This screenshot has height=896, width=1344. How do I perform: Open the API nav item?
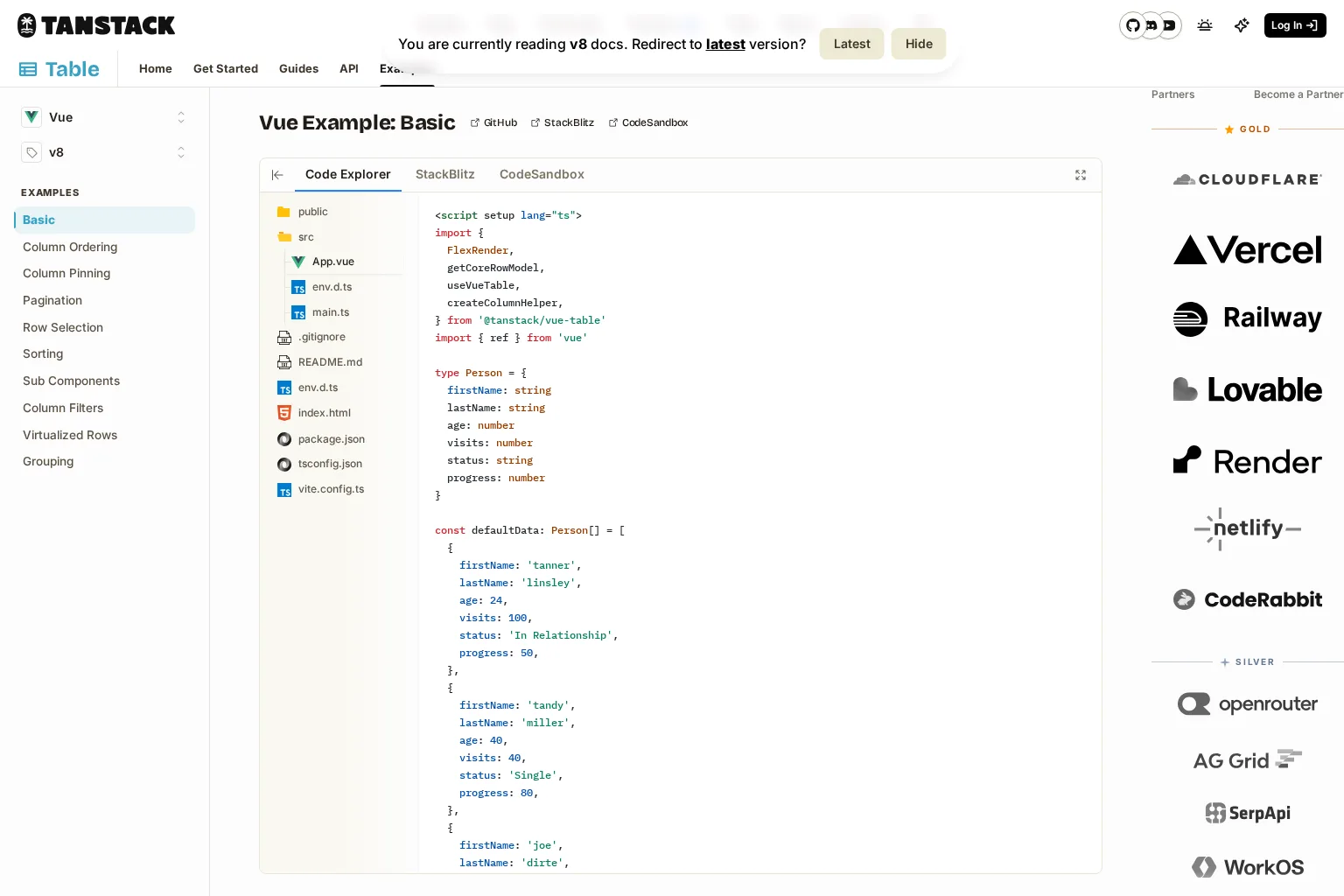349,68
